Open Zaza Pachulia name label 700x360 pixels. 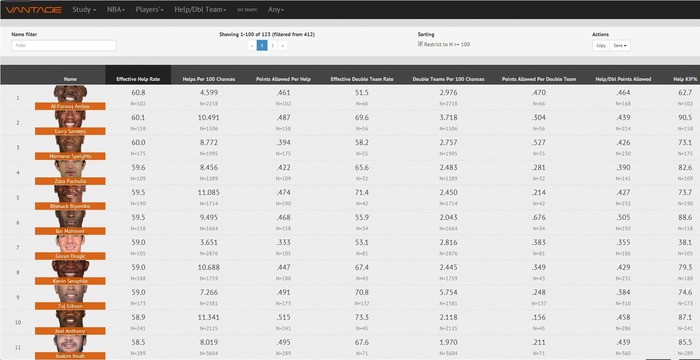click(70, 181)
